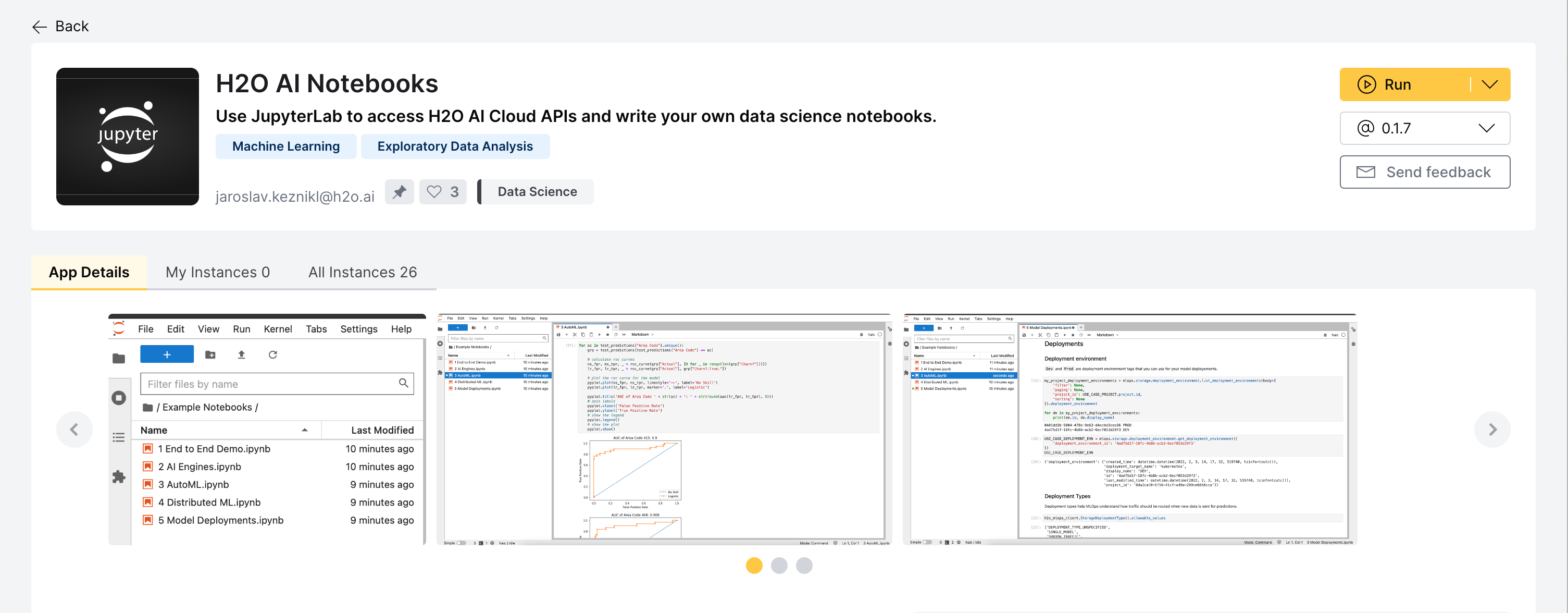Click the Jupyter app logo image
The height and width of the screenshot is (613, 1568).
click(127, 137)
